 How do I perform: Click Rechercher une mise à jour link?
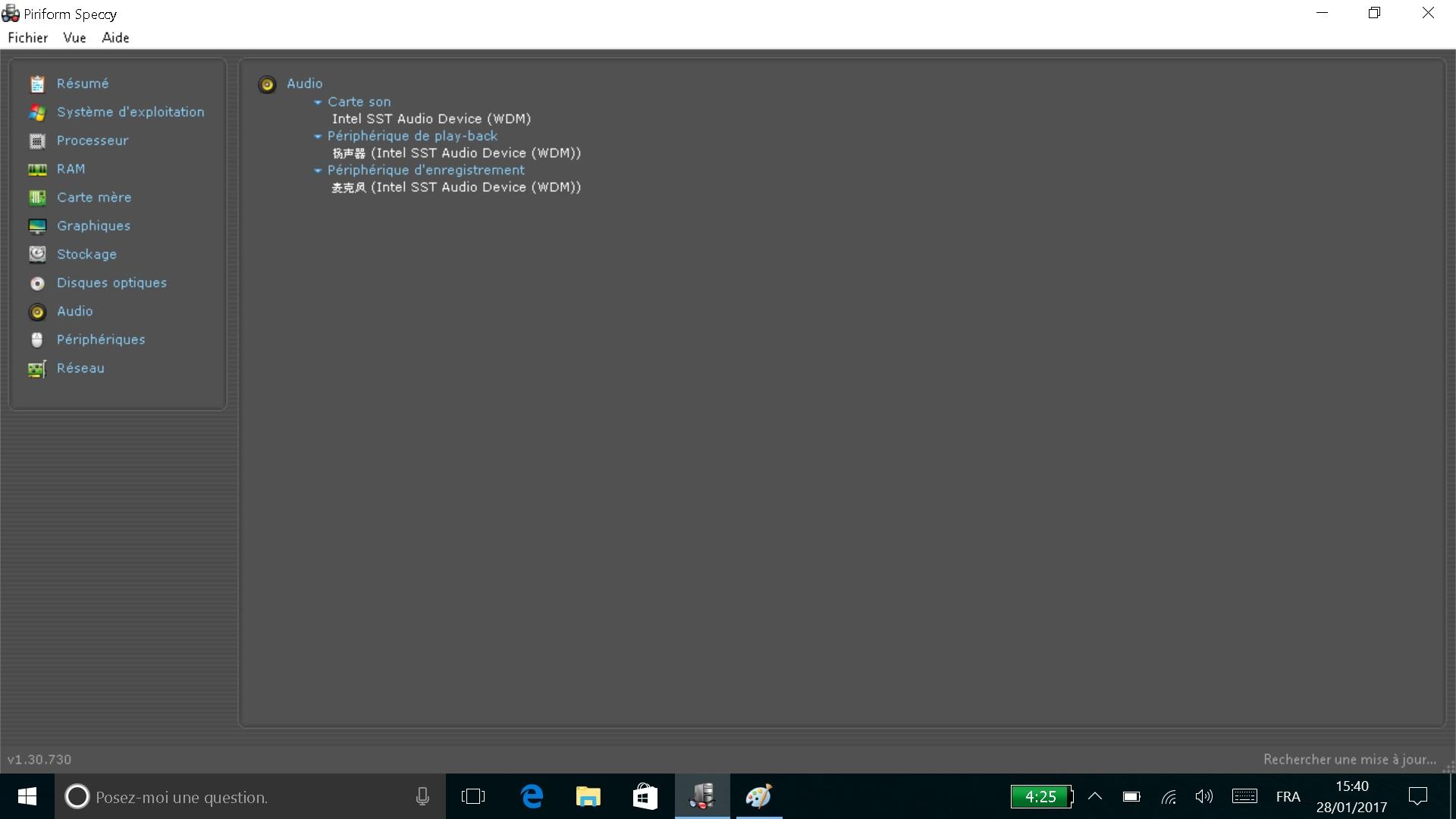click(x=1349, y=759)
